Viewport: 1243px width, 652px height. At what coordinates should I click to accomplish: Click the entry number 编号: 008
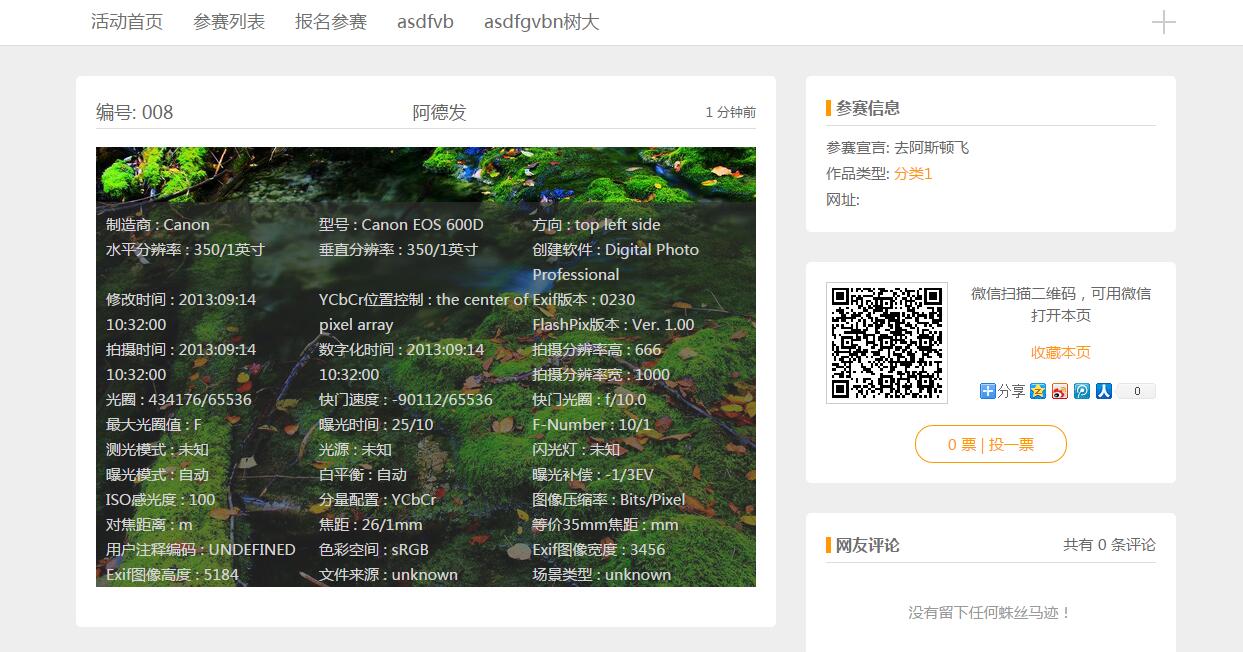point(135,112)
